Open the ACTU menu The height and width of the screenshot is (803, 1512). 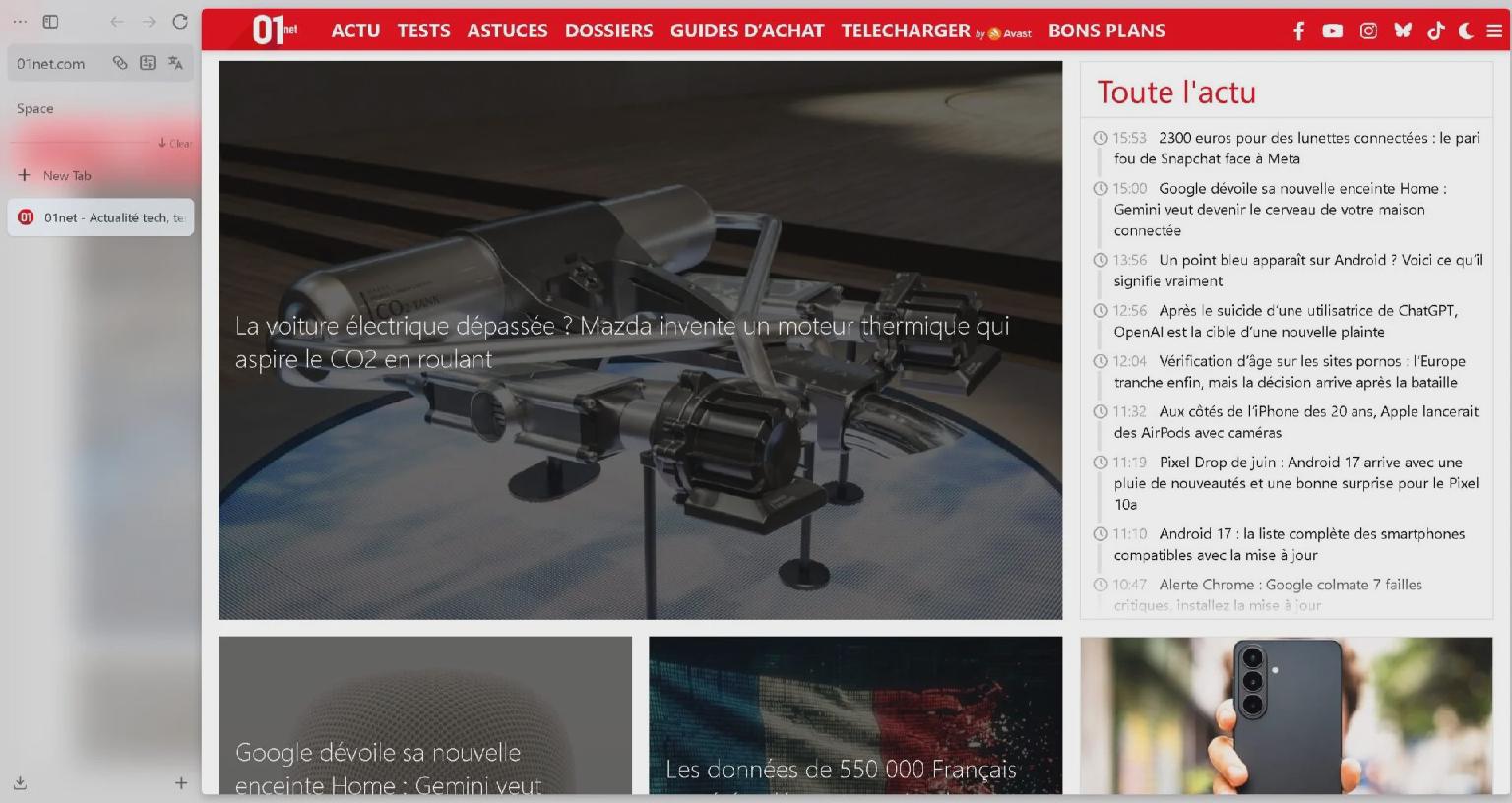point(355,31)
